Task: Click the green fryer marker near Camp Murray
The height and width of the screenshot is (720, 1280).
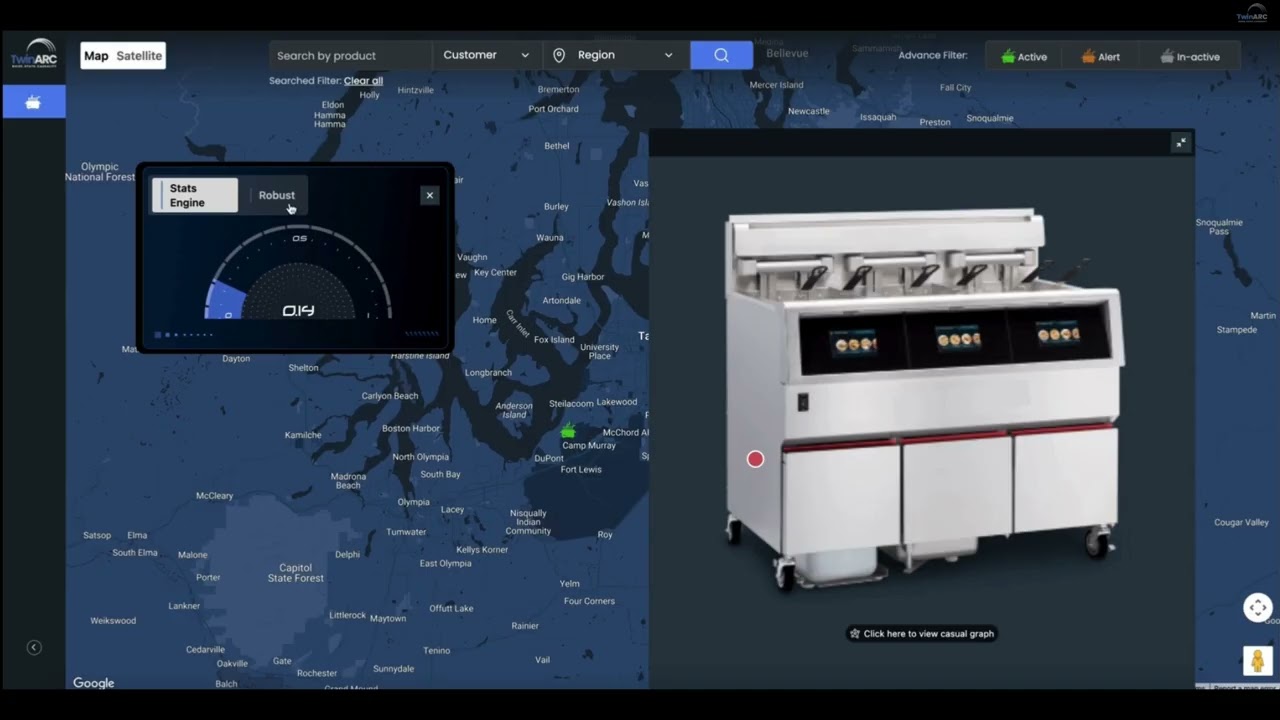Action: (x=568, y=431)
